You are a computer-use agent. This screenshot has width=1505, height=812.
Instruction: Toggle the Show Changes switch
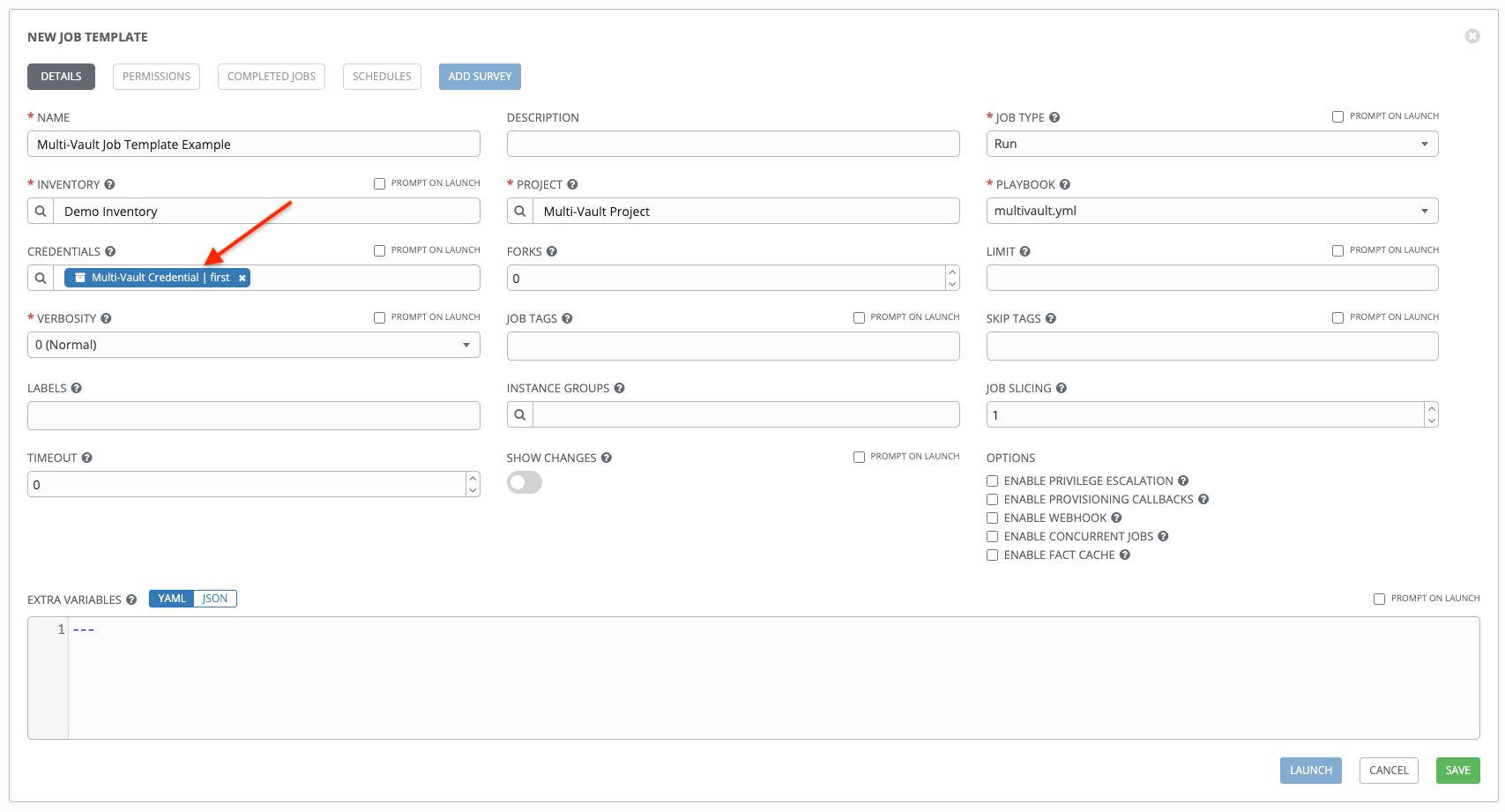click(525, 483)
